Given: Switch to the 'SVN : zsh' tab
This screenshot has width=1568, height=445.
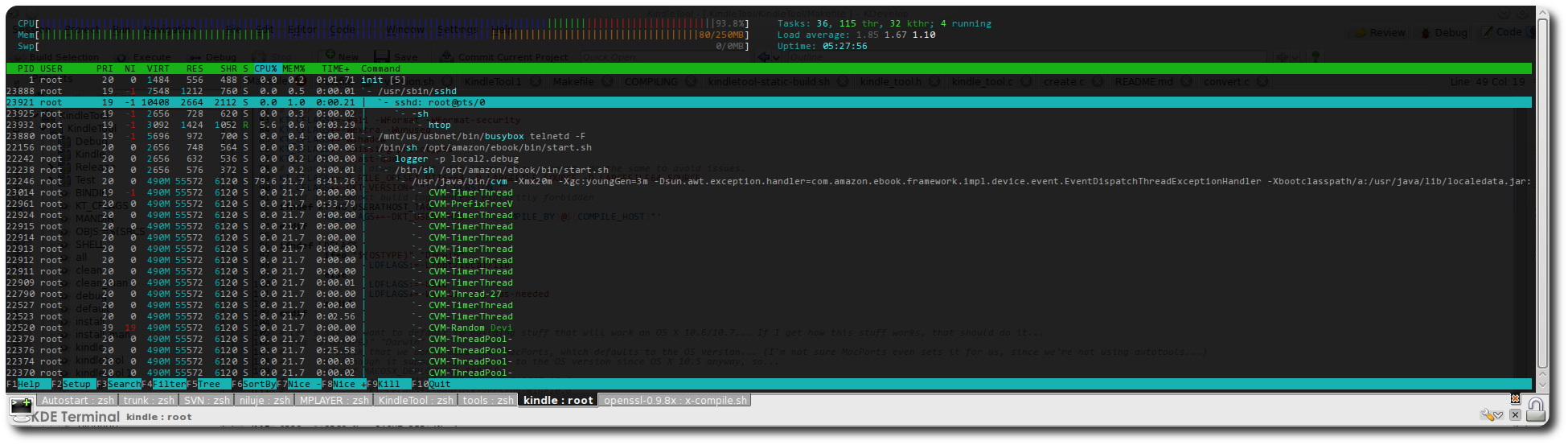Looking at the screenshot, I should (x=207, y=400).
